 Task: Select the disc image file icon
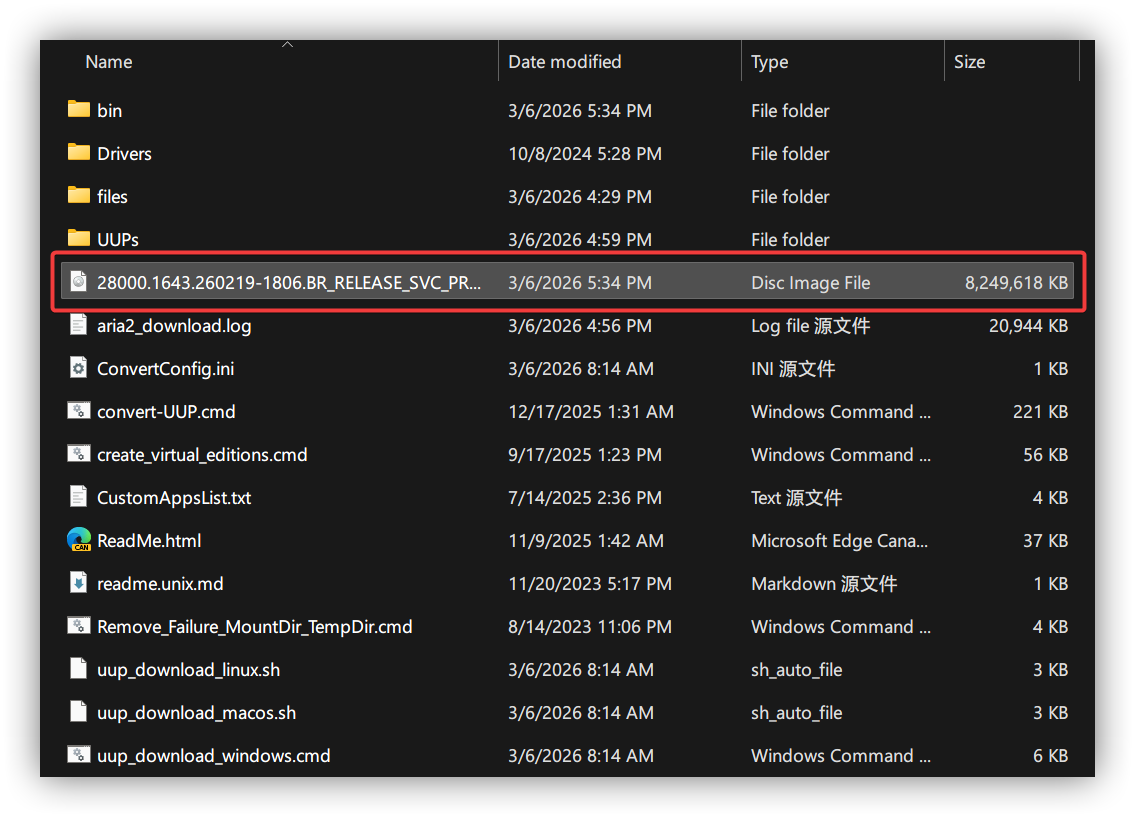[79, 283]
